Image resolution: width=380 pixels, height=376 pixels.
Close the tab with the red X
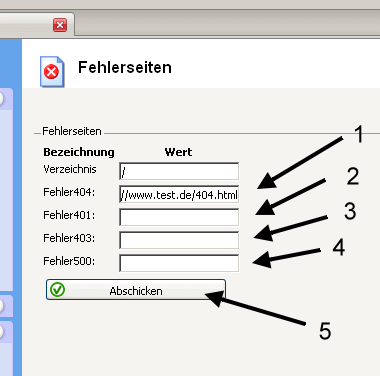[60, 25]
